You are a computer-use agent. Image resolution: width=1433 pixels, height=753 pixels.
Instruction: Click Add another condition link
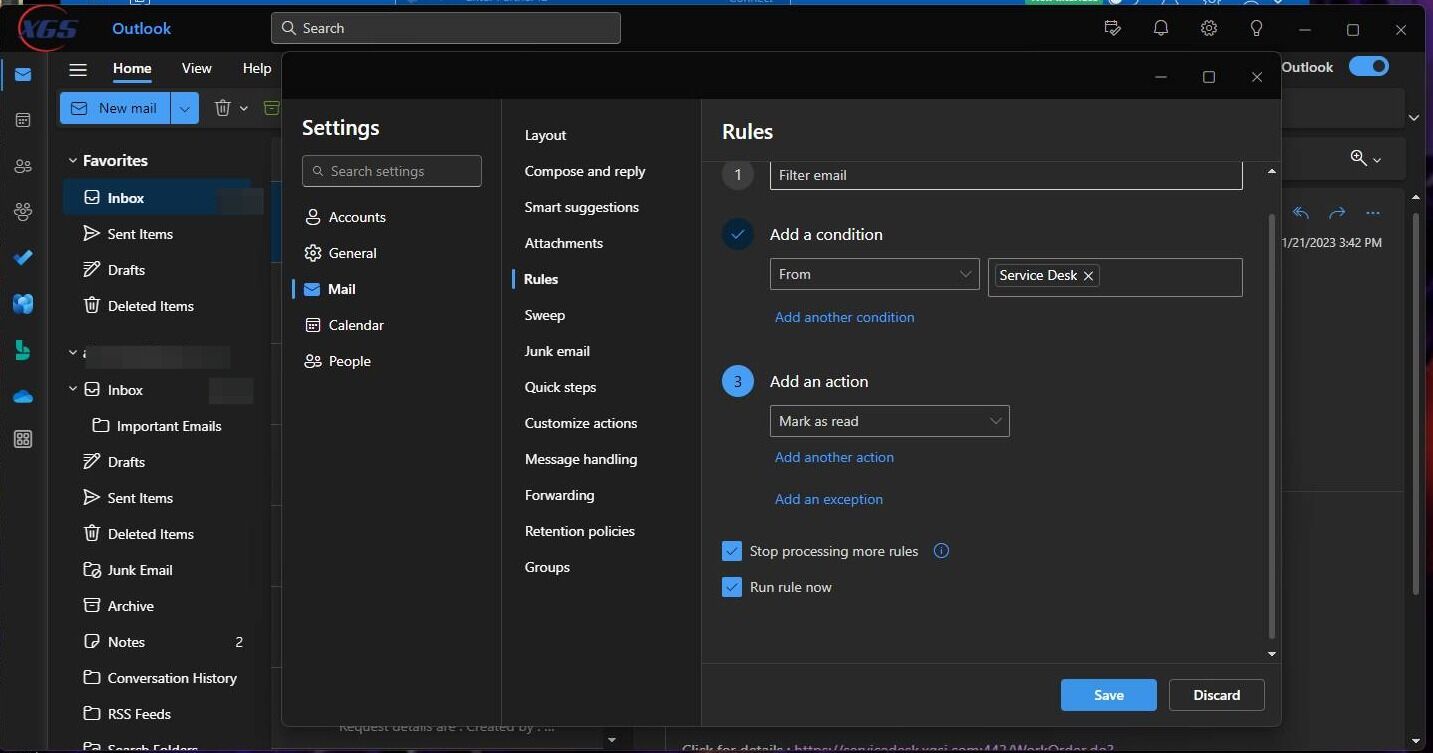pyautogui.click(x=844, y=317)
